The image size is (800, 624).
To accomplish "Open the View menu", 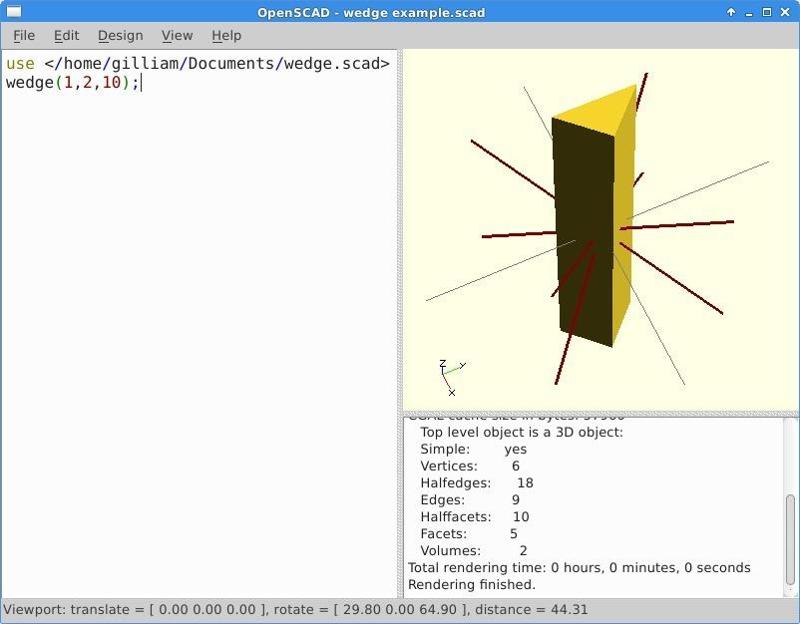I will click(x=177, y=36).
